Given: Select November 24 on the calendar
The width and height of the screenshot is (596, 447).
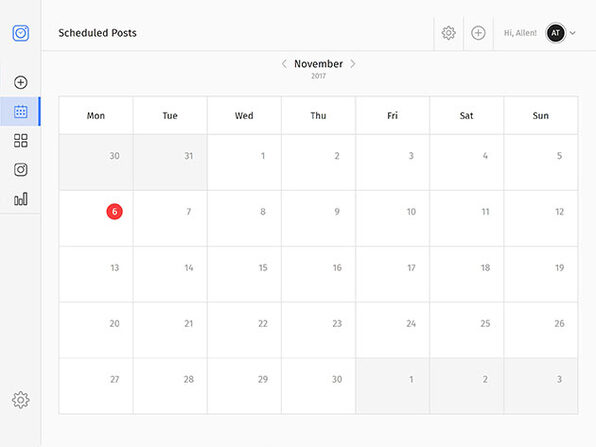Looking at the screenshot, I should [x=393, y=330].
